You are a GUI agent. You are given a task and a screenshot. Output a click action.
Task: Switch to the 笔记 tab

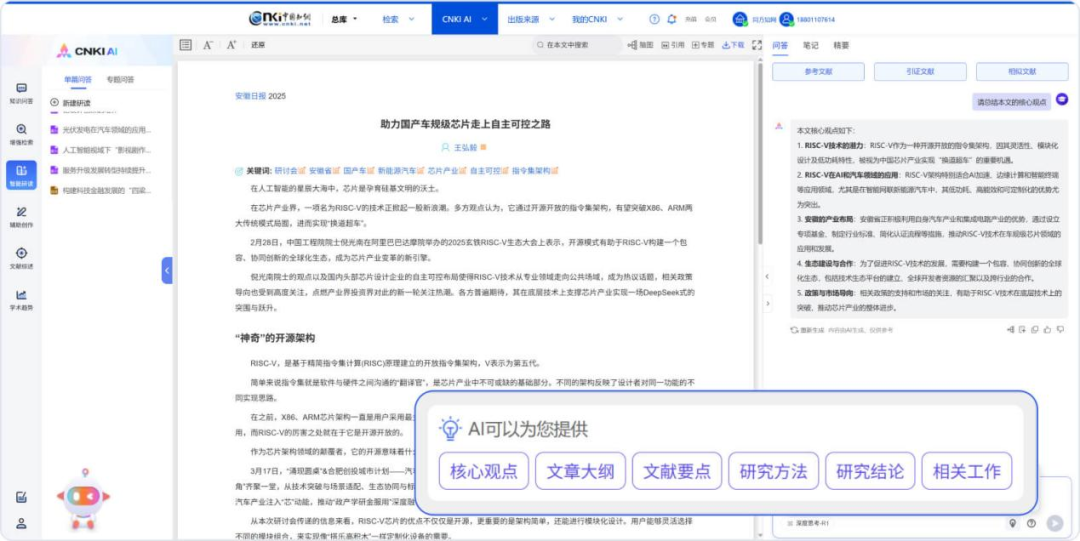[811, 45]
